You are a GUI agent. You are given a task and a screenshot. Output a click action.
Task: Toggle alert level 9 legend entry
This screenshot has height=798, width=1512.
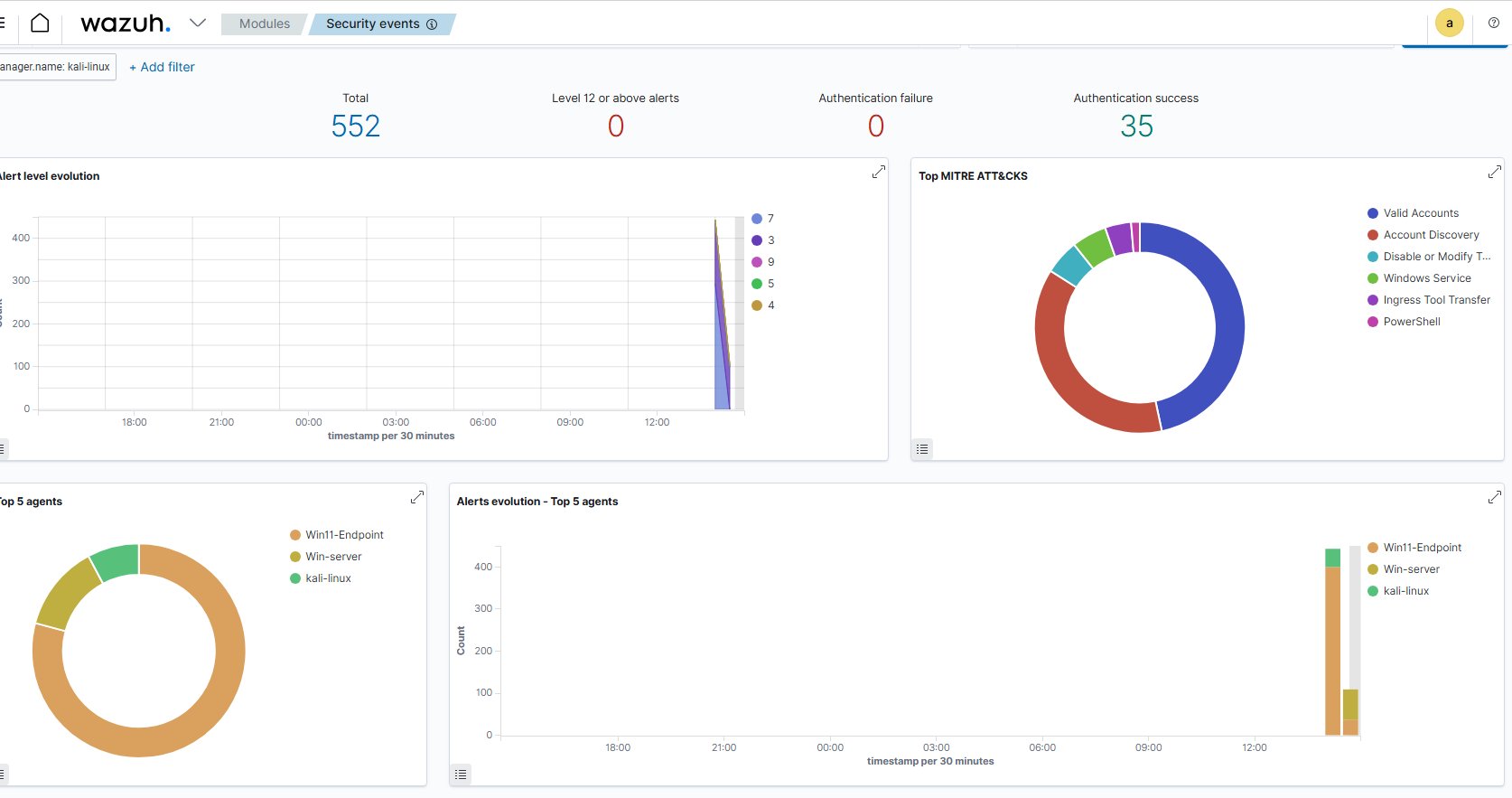pos(763,262)
